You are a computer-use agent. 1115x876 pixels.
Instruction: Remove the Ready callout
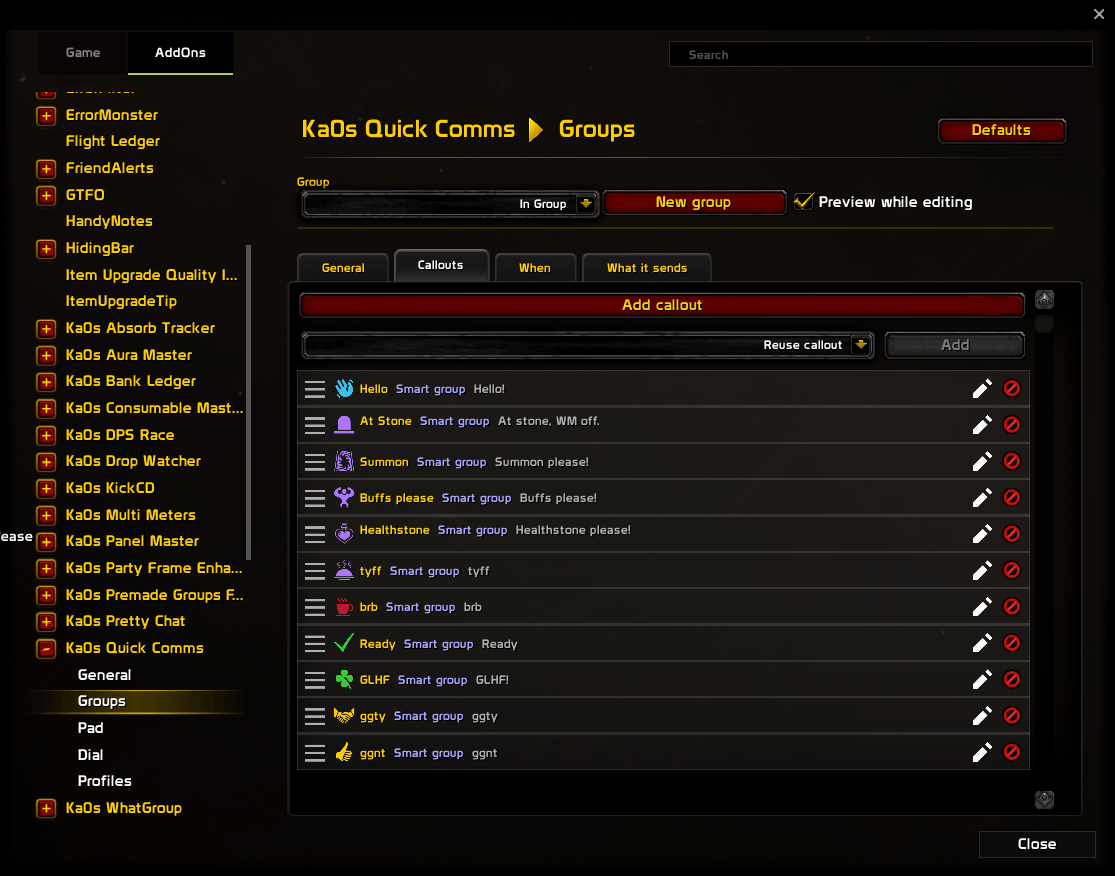pyautogui.click(x=1012, y=642)
